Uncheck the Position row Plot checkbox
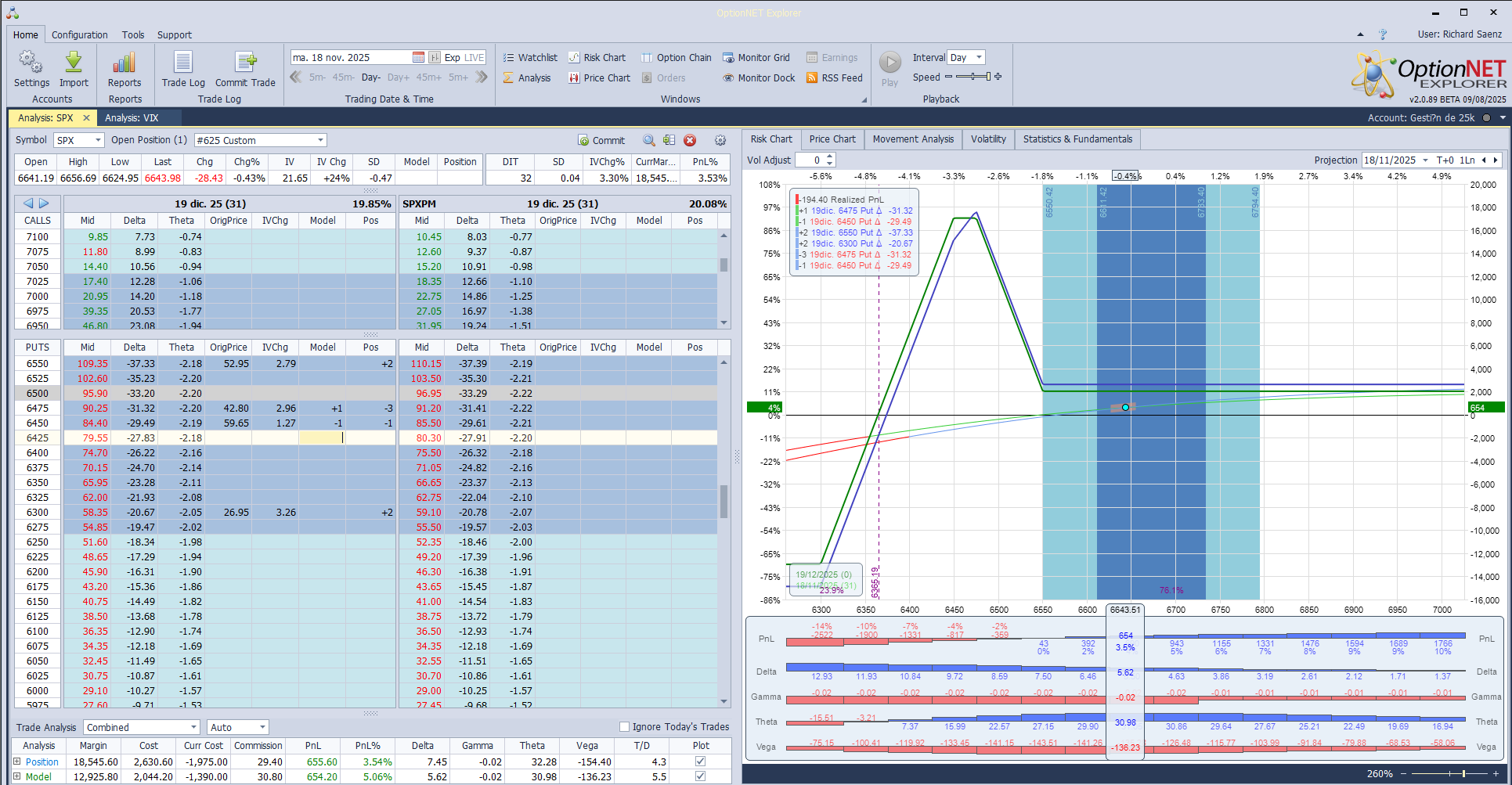Screen dimensions: 1512x785 (700, 762)
